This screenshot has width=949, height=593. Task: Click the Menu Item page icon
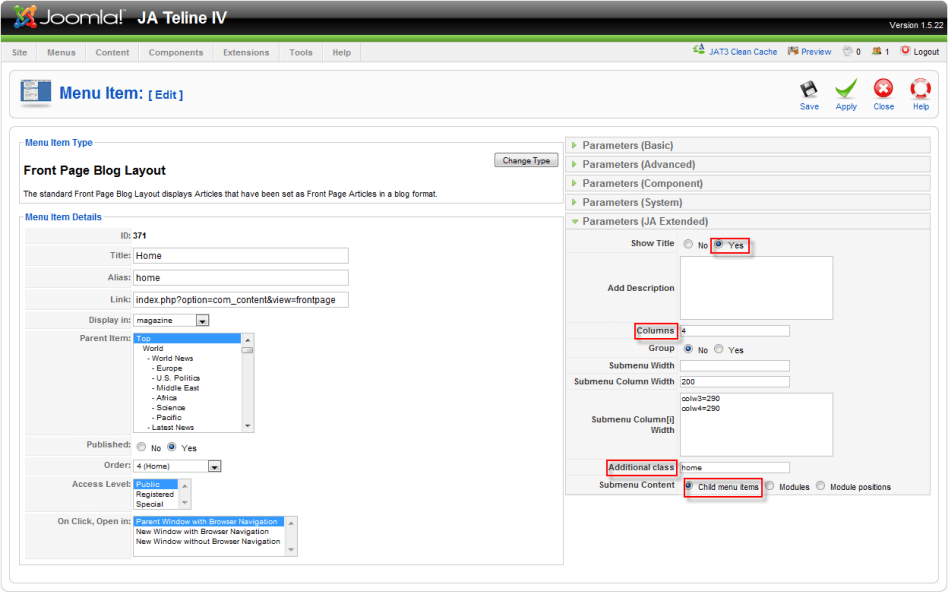coord(36,93)
